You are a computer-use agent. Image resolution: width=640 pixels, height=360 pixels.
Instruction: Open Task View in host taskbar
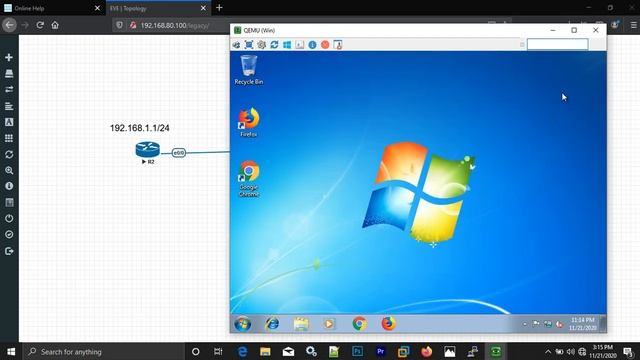pyautogui.click(x=218, y=351)
